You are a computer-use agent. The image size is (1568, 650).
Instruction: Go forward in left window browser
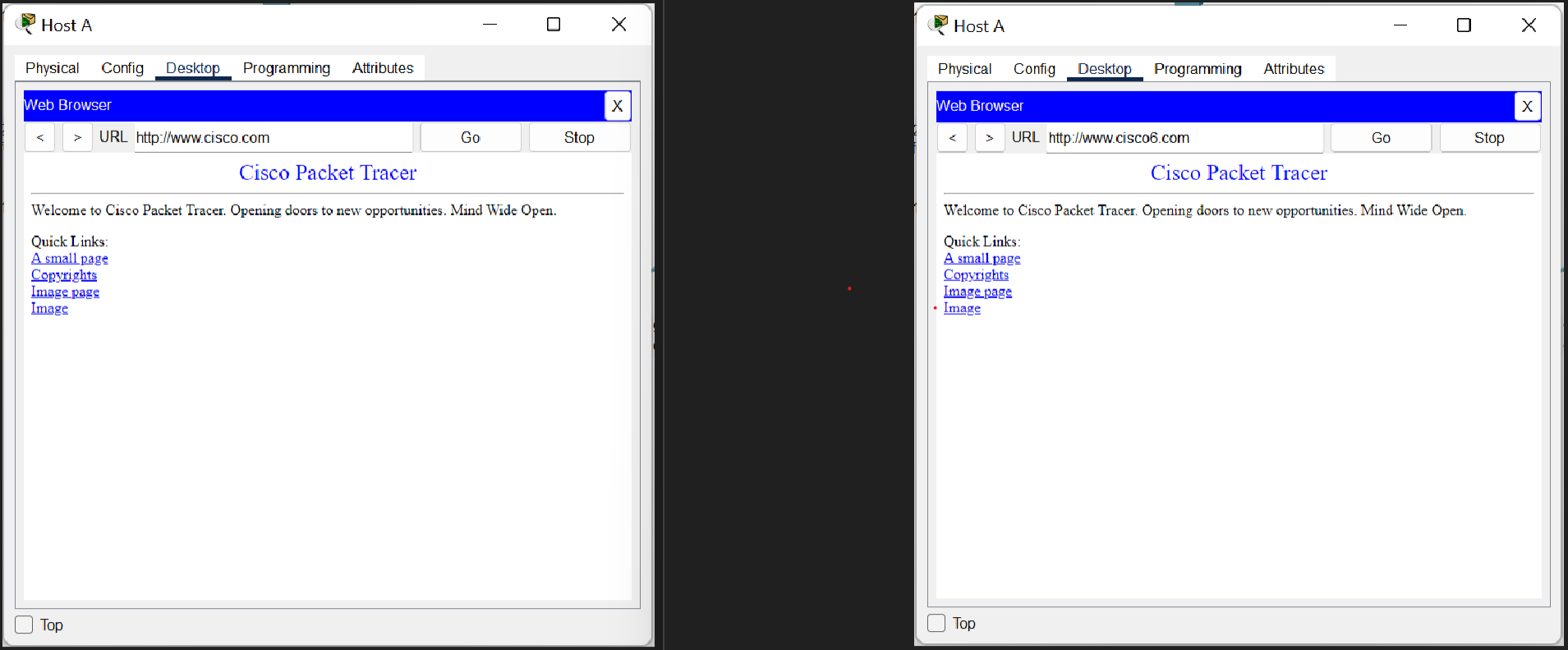[x=77, y=137]
